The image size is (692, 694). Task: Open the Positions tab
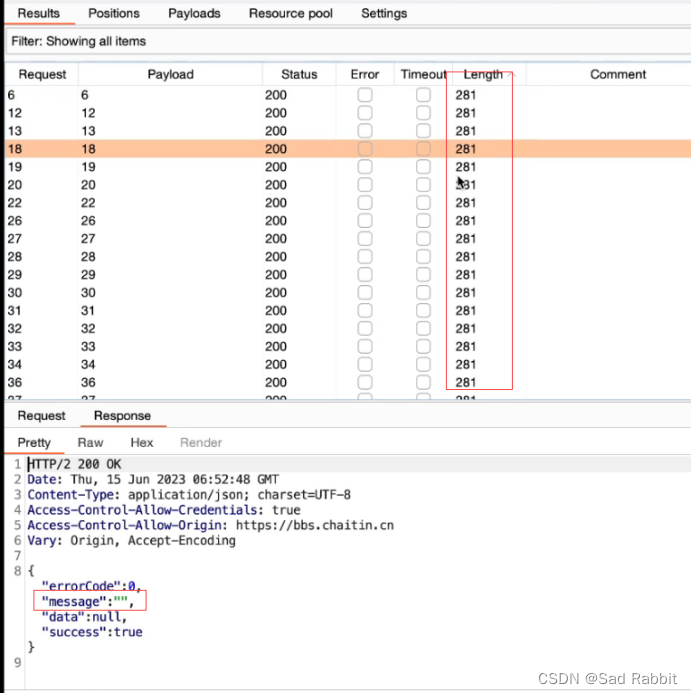click(114, 13)
